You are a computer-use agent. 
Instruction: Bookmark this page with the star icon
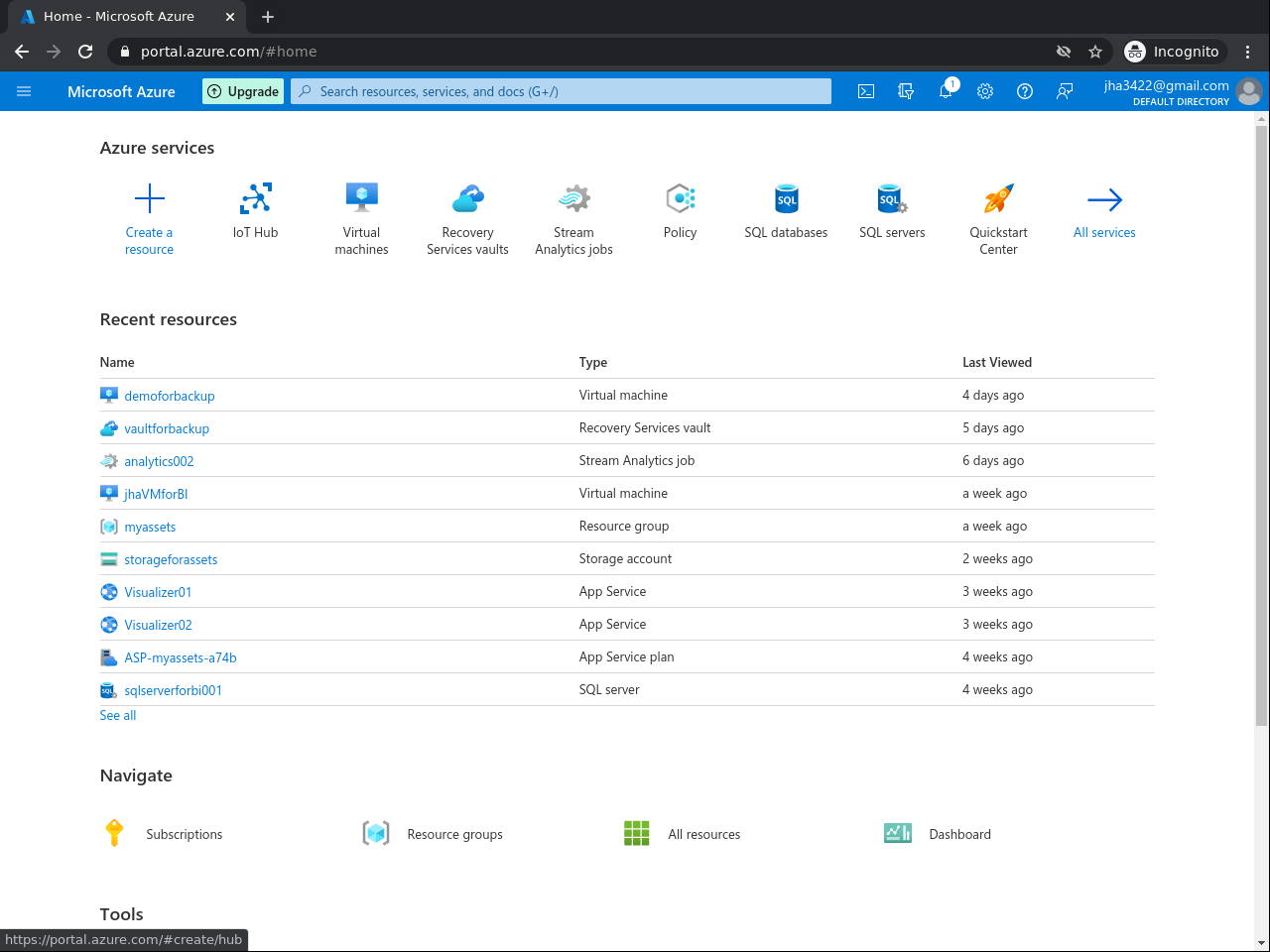[1095, 52]
